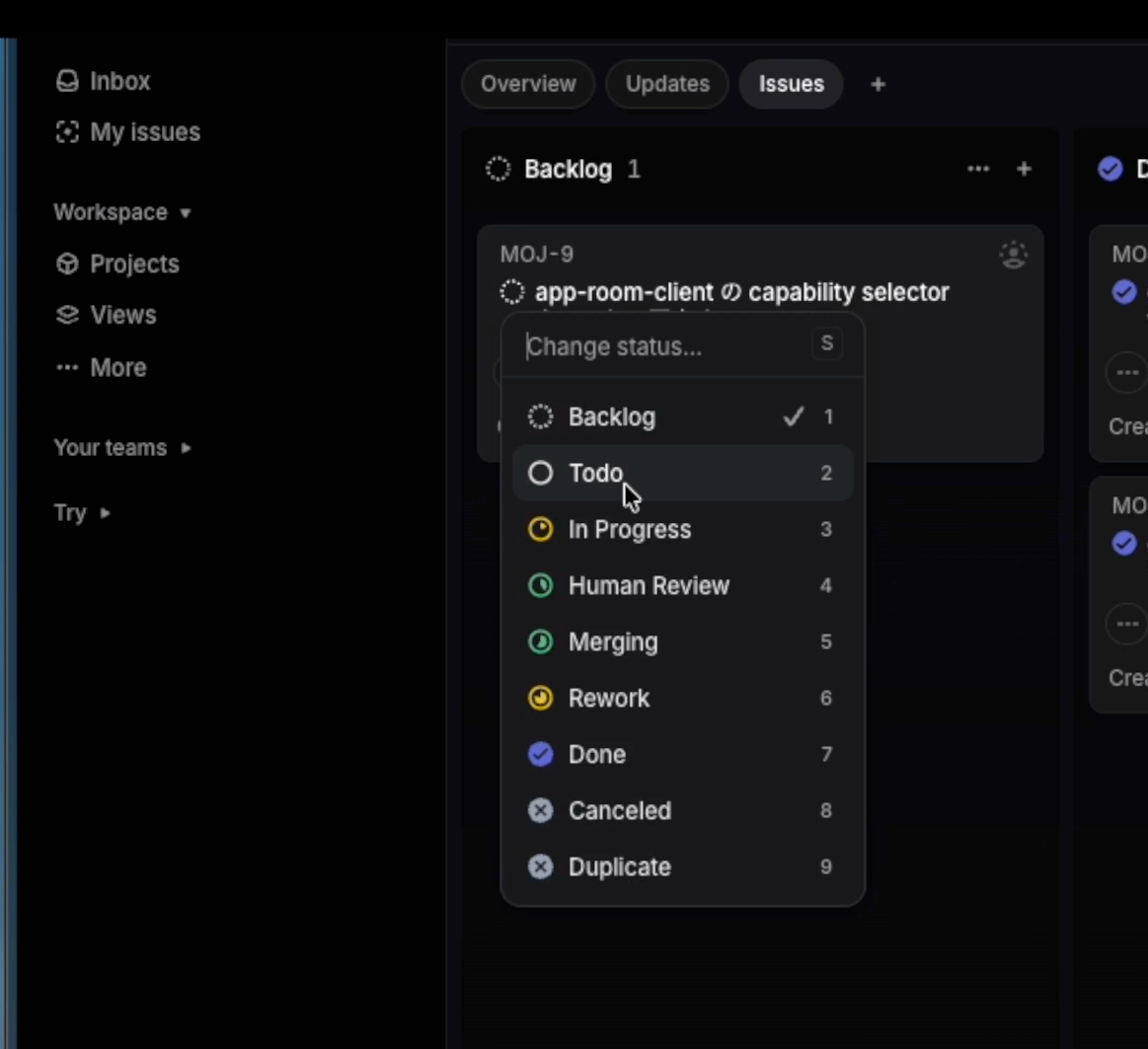Screen dimensions: 1148x1049
Task: Click MOJ-9 card status circle icon
Action: tap(512, 292)
